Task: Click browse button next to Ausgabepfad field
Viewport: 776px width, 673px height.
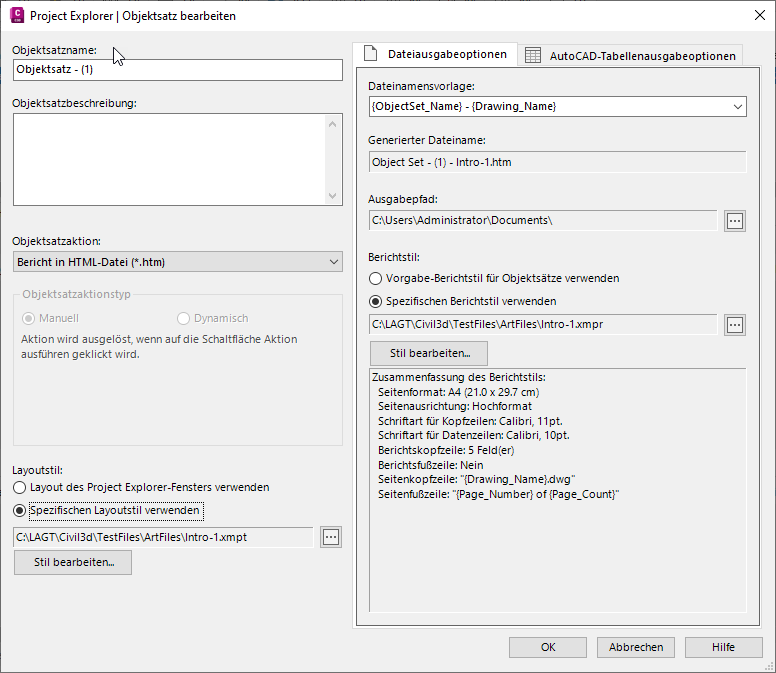Action: [735, 220]
